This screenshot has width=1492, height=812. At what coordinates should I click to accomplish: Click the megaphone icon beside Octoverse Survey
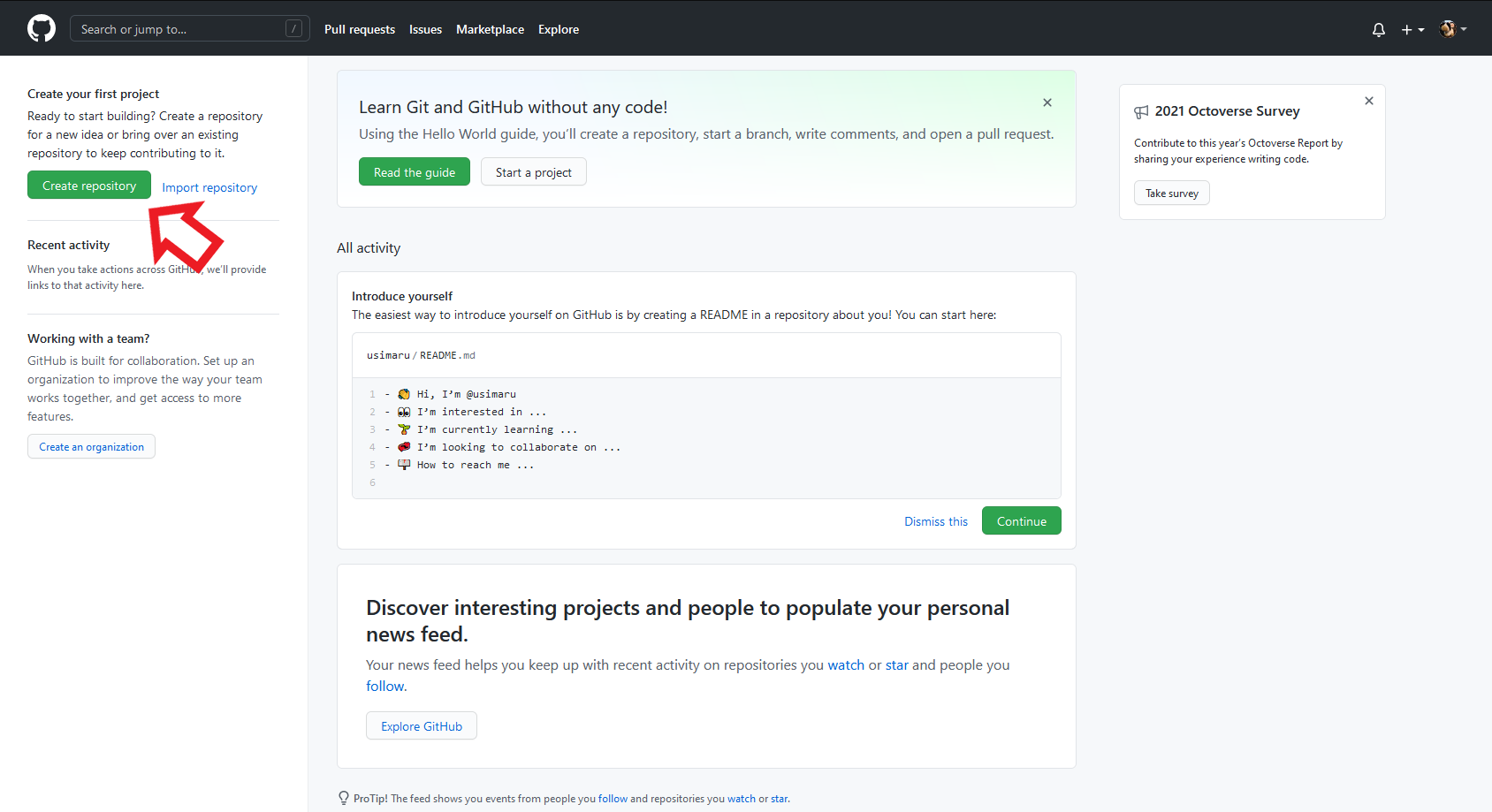pos(1142,111)
